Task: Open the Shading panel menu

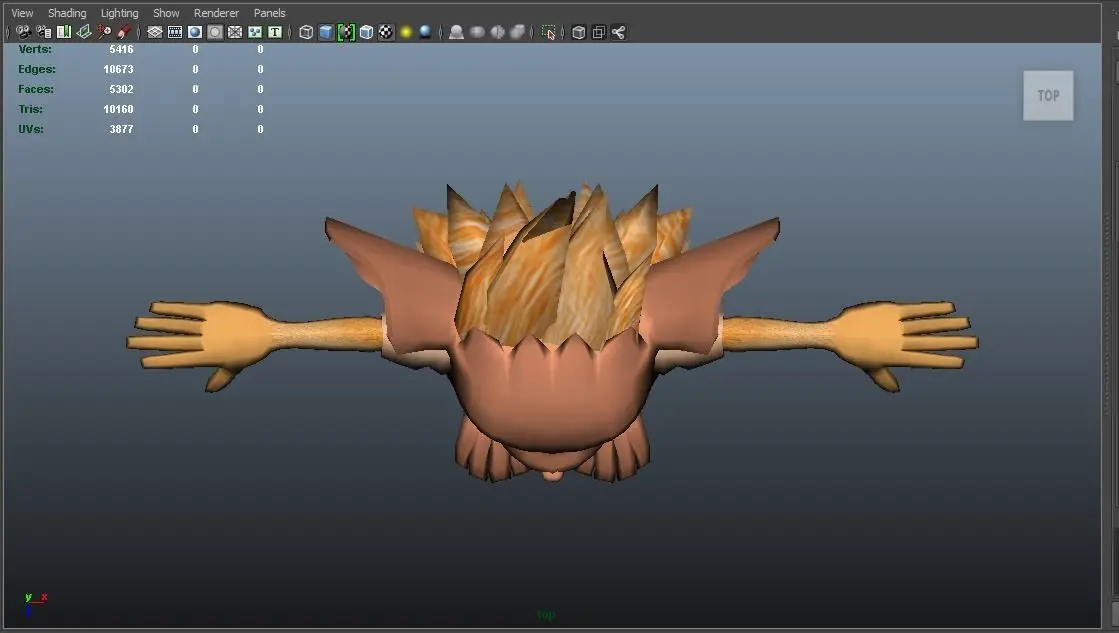Action: point(67,13)
